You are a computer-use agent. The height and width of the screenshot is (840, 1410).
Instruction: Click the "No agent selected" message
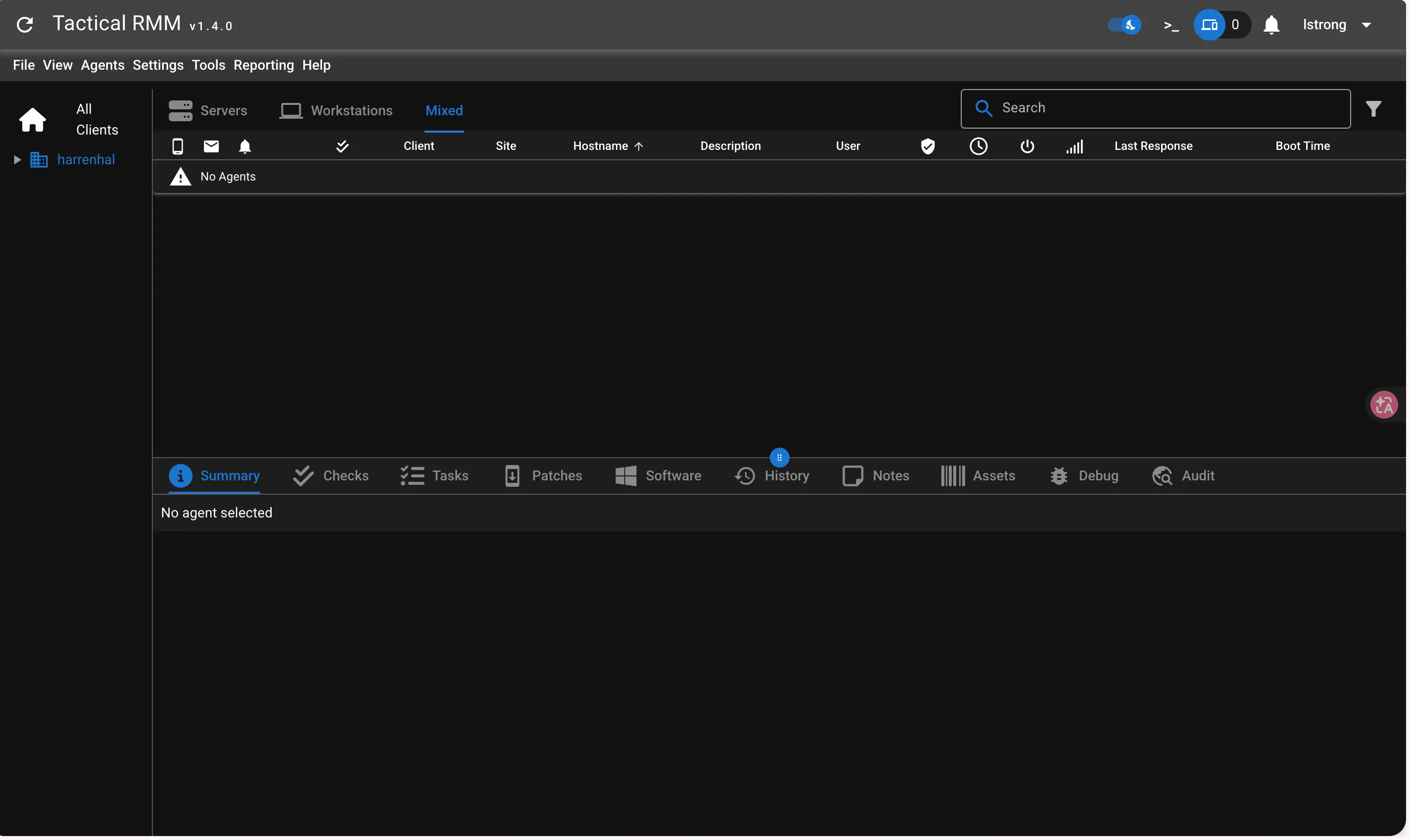tap(217, 513)
